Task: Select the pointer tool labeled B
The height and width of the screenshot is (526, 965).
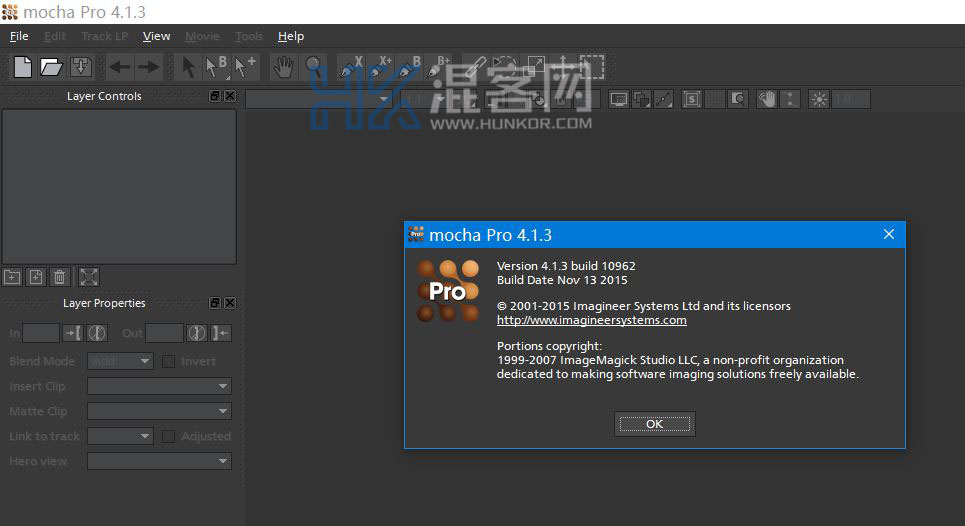Action: [216, 66]
